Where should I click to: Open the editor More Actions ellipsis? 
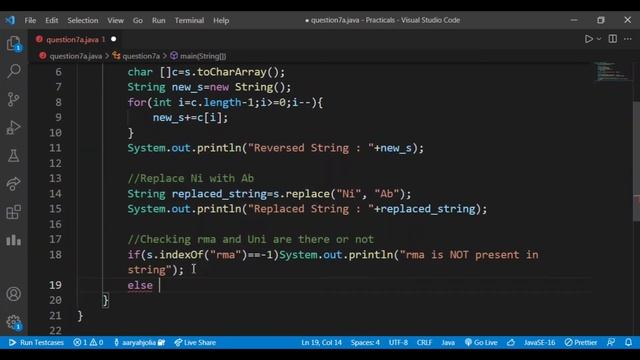pyautogui.click(x=628, y=39)
